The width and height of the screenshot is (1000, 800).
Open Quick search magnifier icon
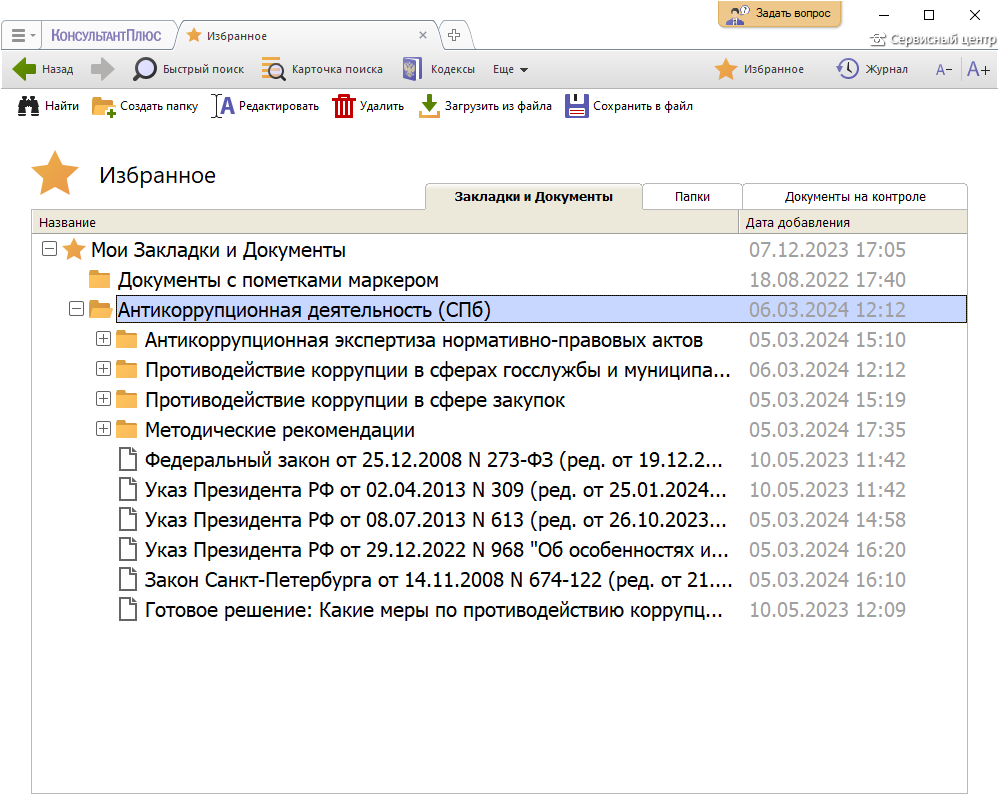tap(145, 69)
